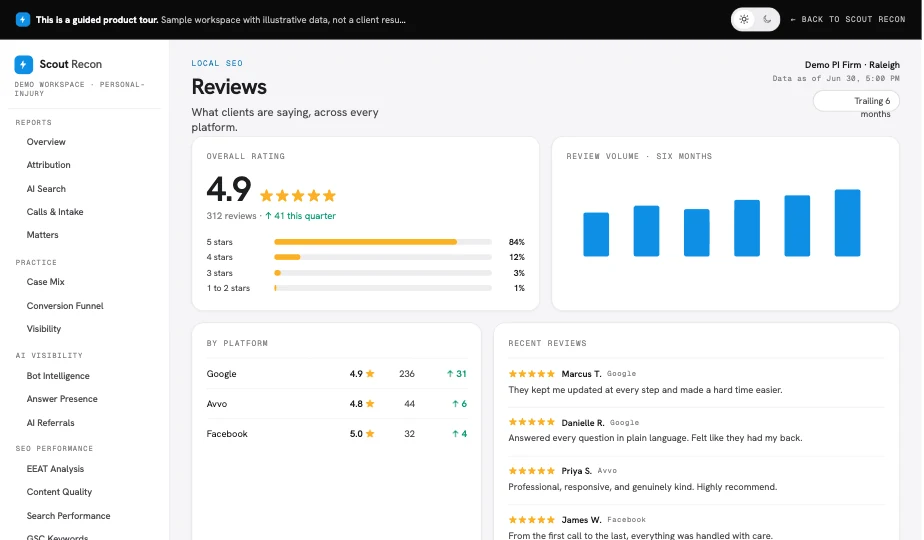Viewport: 924px width, 540px height.
Task: Select the Google platform row
Action: [336, 374]
